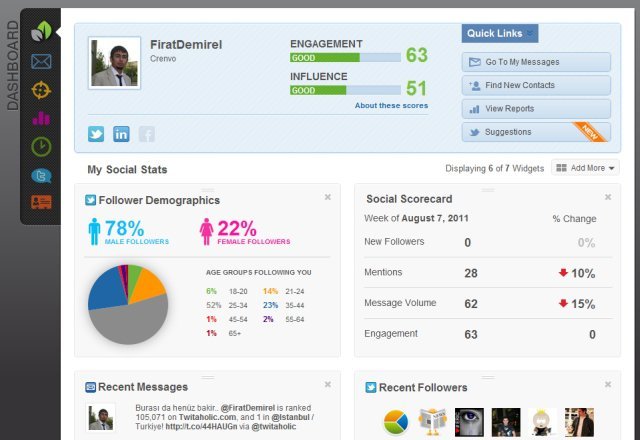
Task: Open the Twitaholic.com link in message
Action: pyautogui.click(x=207, y=417)
